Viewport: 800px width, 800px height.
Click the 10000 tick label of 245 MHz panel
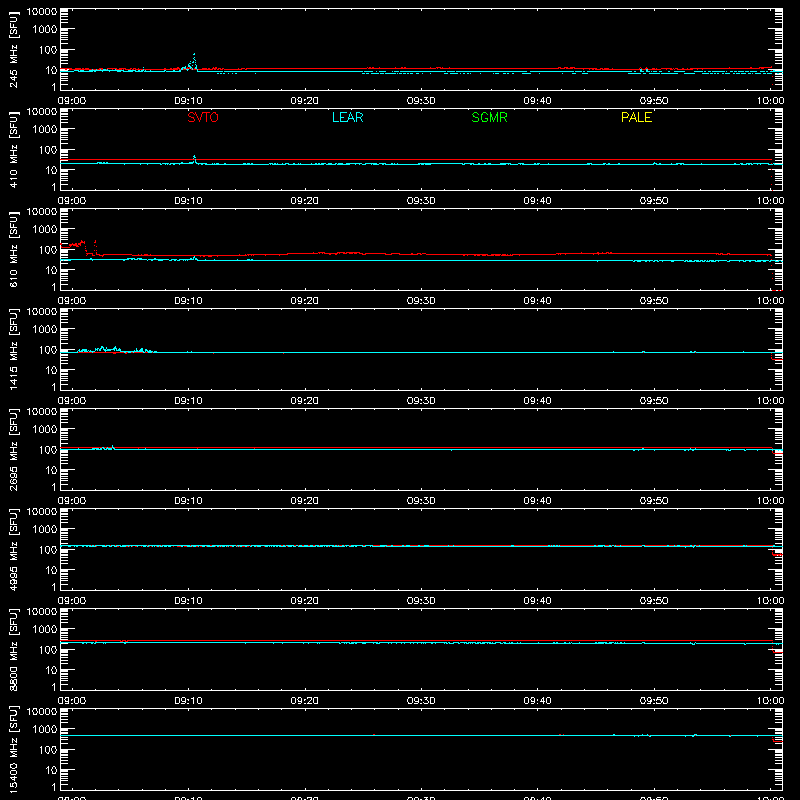click(42, 12)
